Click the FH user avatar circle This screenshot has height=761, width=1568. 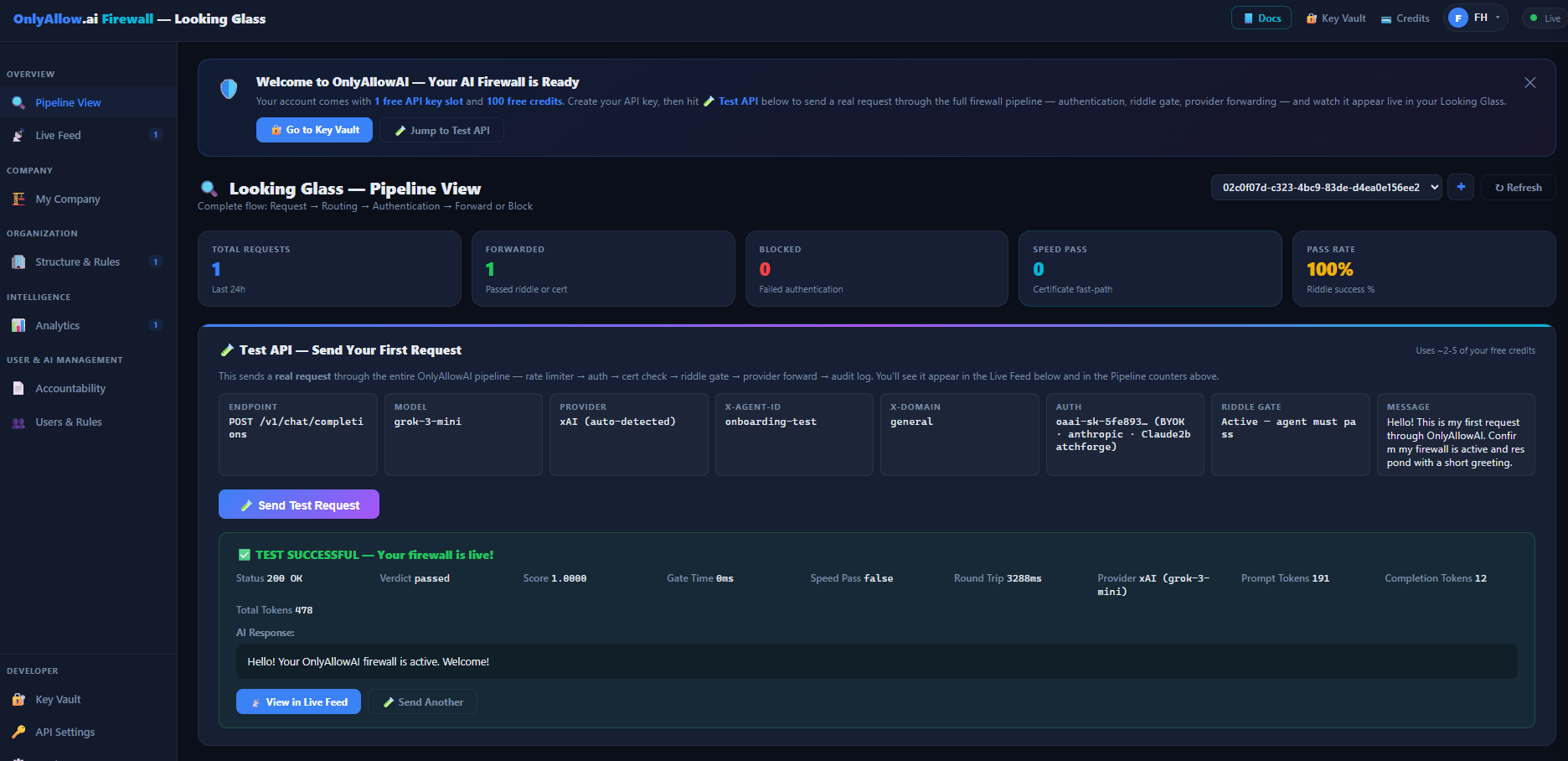click(x=1458, y=18)
